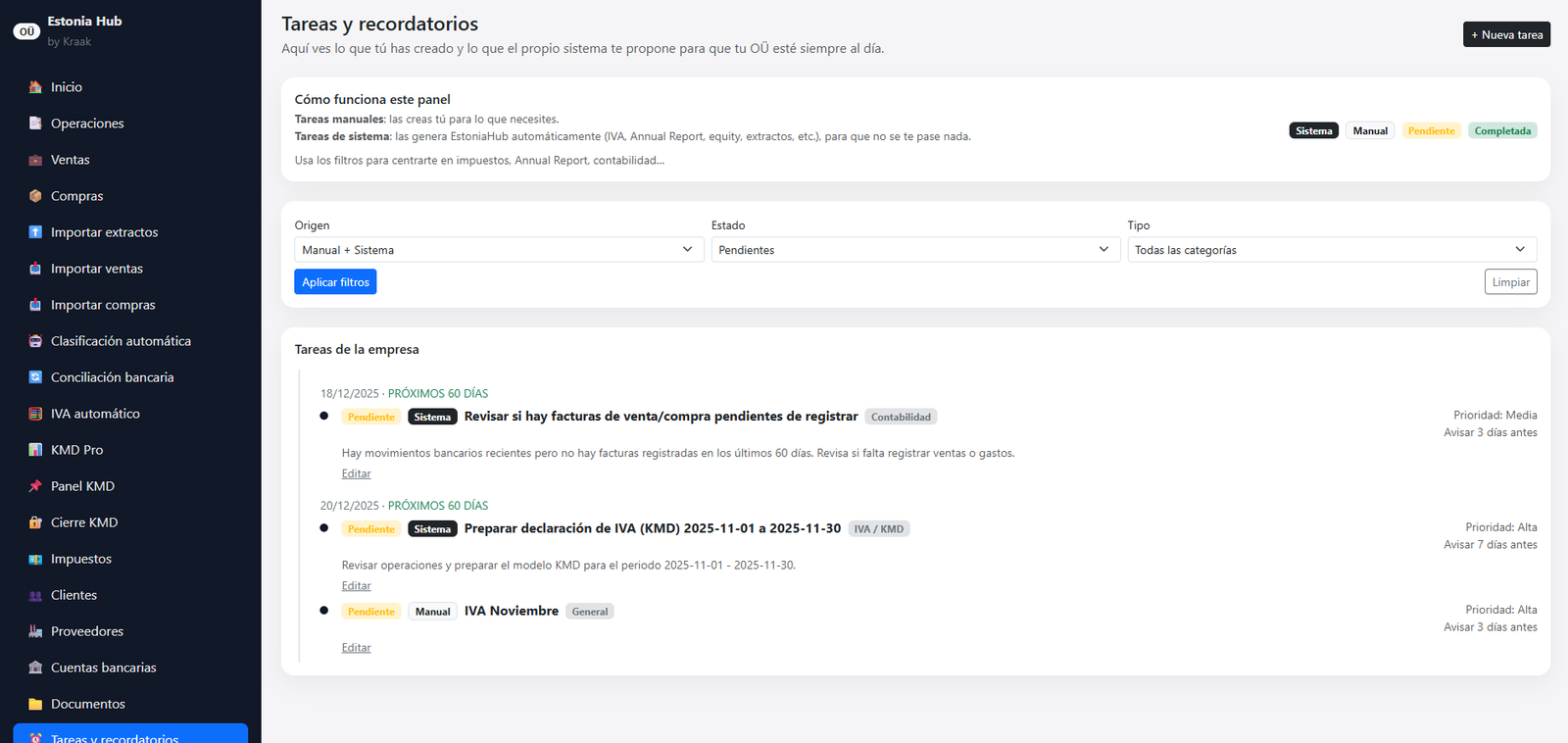Select Tareas y recordatorios in sidebar

coord(115,736)
